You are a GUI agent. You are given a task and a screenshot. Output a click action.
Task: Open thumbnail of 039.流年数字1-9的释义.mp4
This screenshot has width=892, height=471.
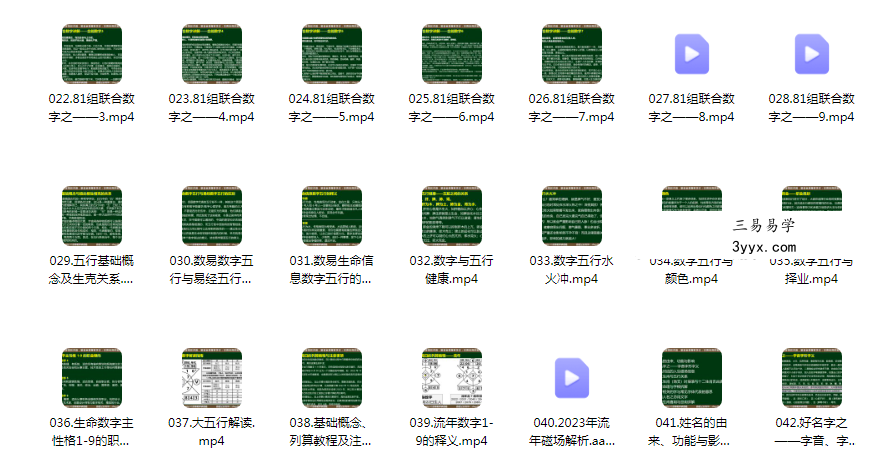point(452,378)
